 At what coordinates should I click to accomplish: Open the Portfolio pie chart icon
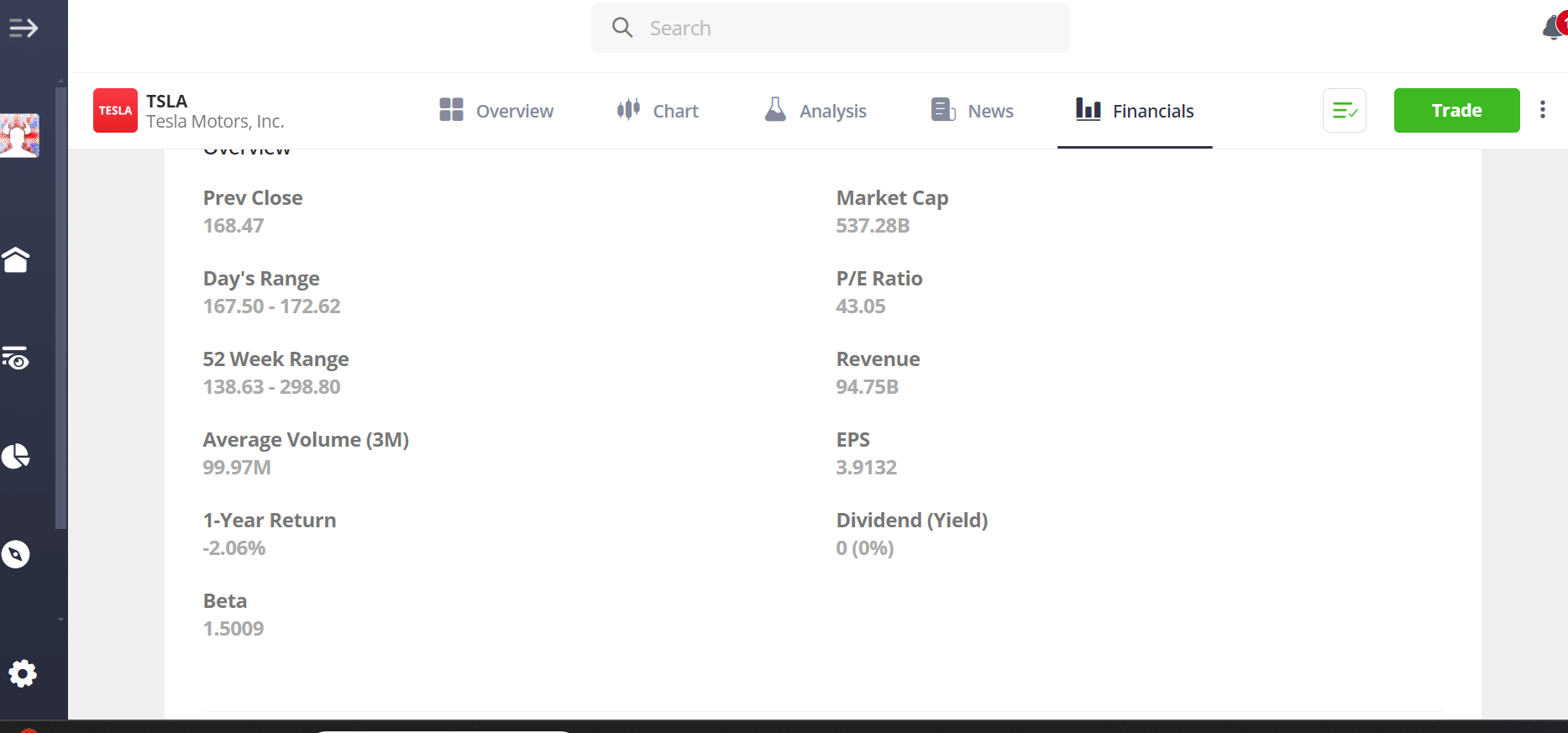[x=16, y=456]
